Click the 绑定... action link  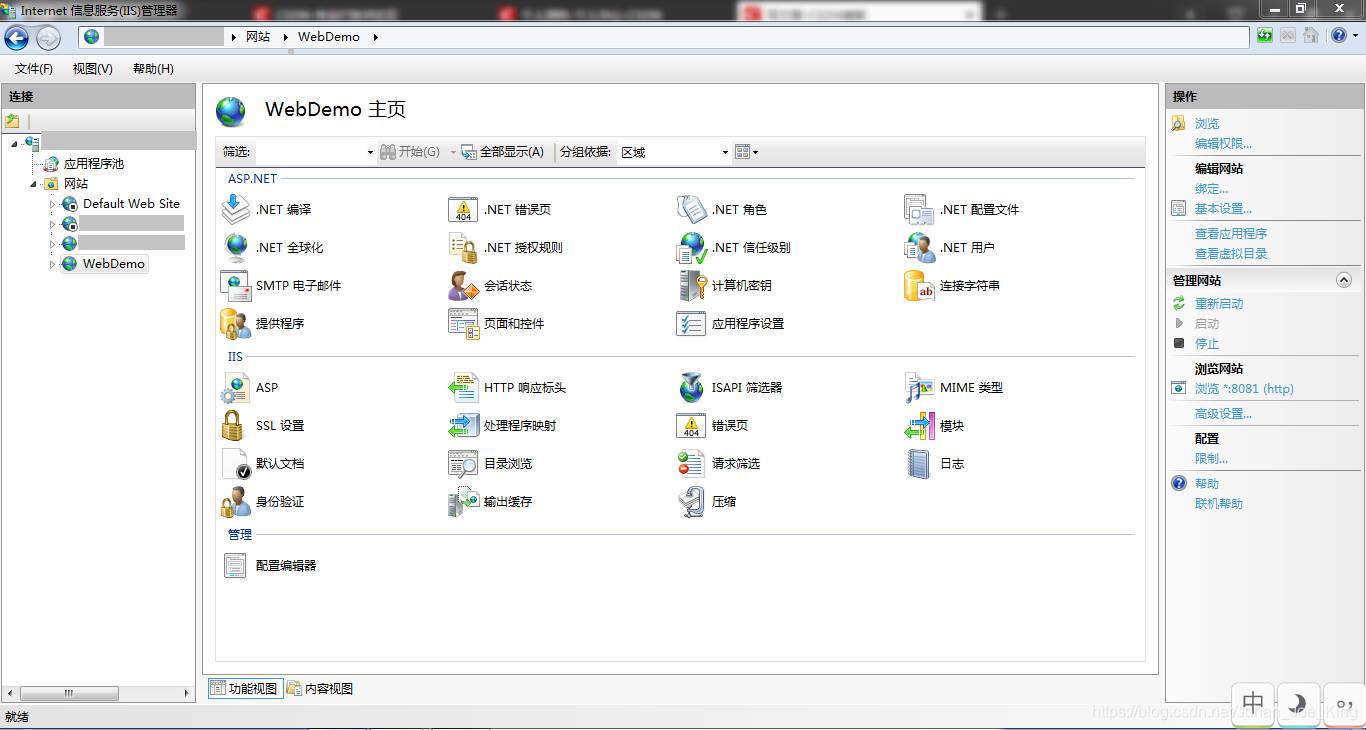[1211, 189]
